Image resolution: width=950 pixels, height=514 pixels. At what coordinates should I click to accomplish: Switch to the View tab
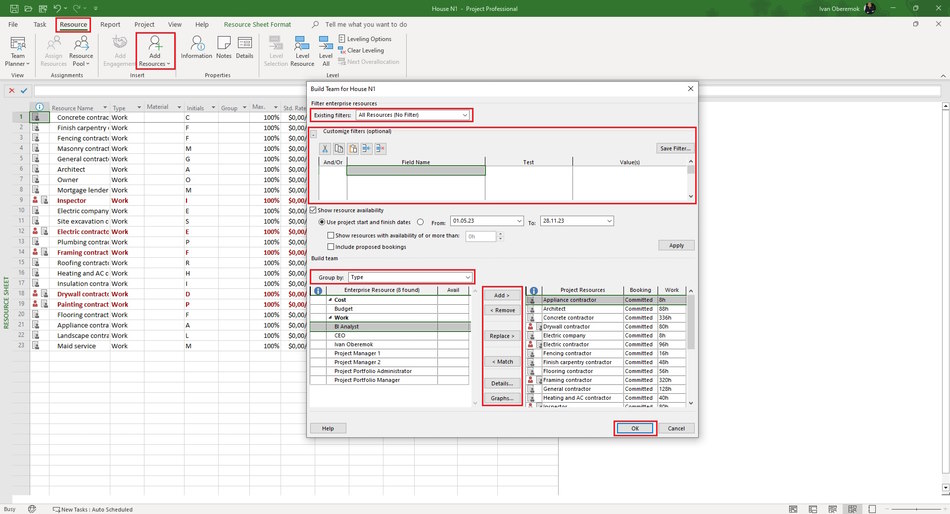(x=174, y=24)
